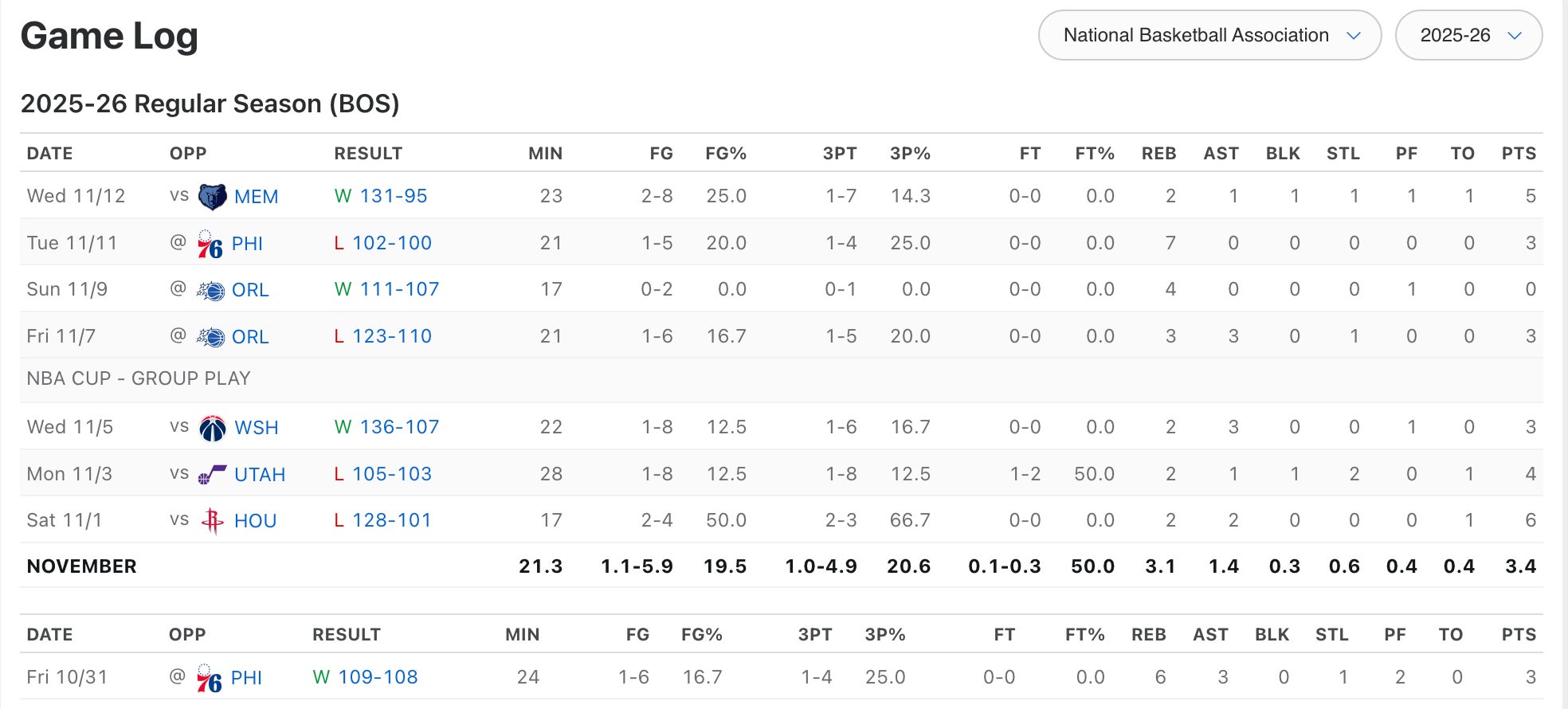Click the Memphis Grizzlies team logo

pyautogui.click(x=212, y=196)
